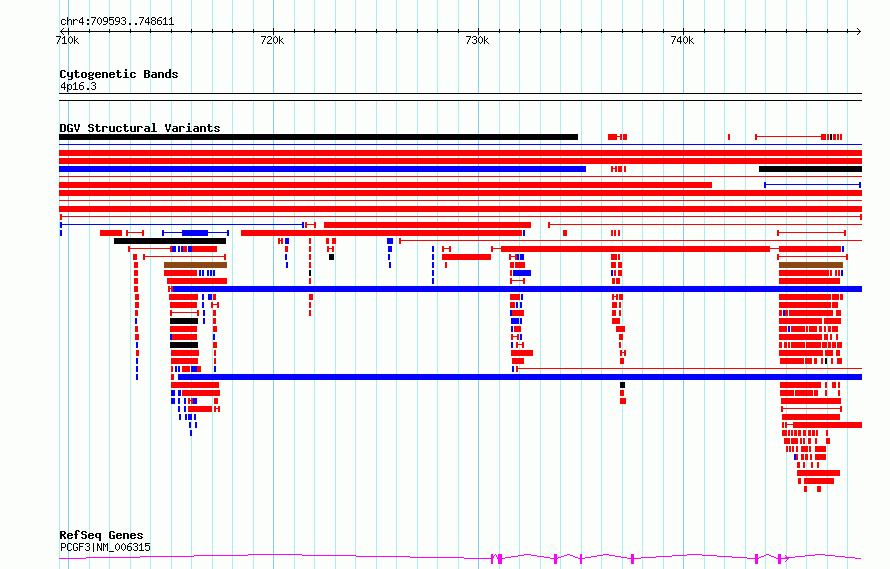Select the small black variant square near 723k
This screenshot has height=569, width=890.
(331, 257)
